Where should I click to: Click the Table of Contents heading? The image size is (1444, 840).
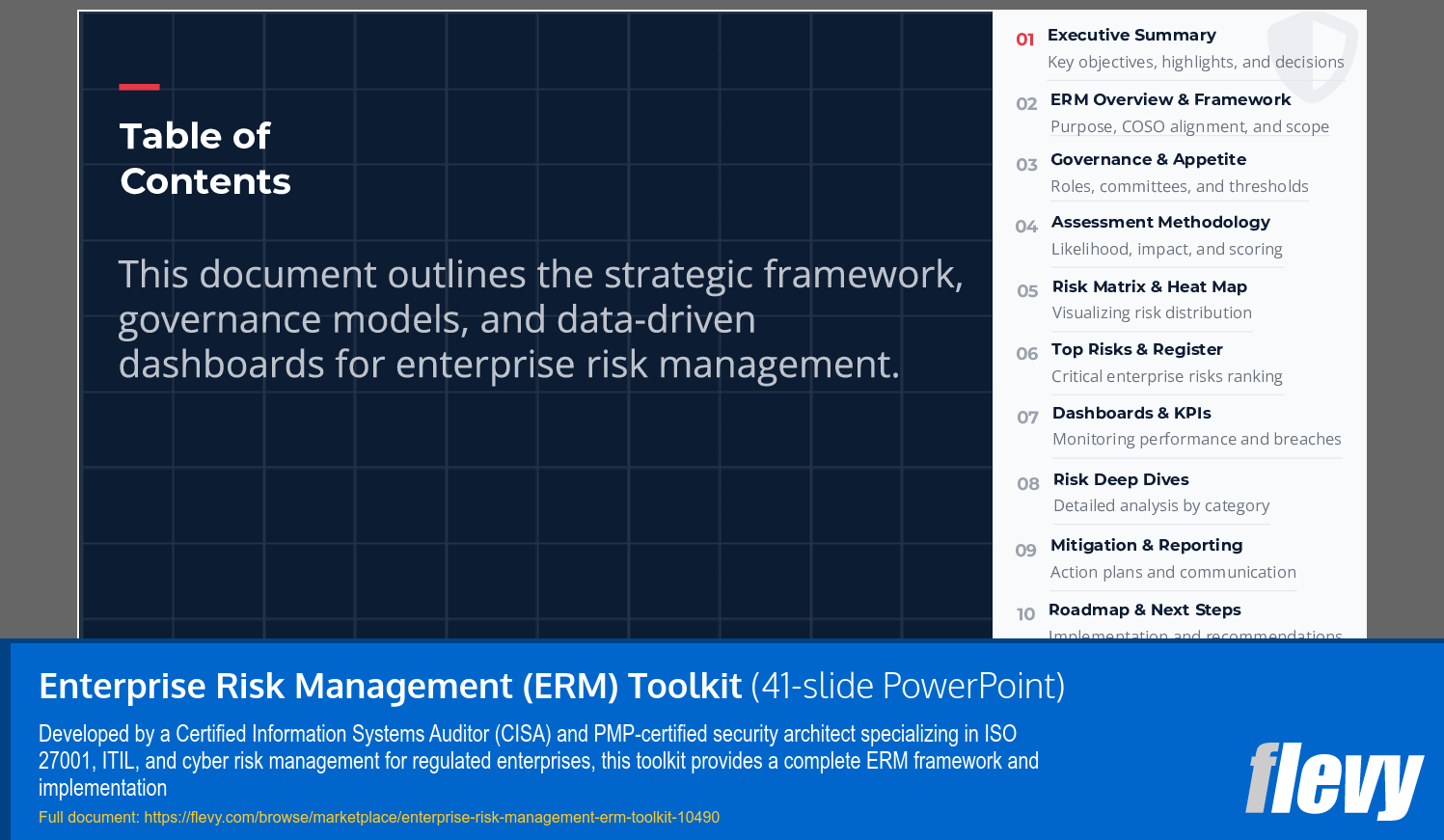204,158
